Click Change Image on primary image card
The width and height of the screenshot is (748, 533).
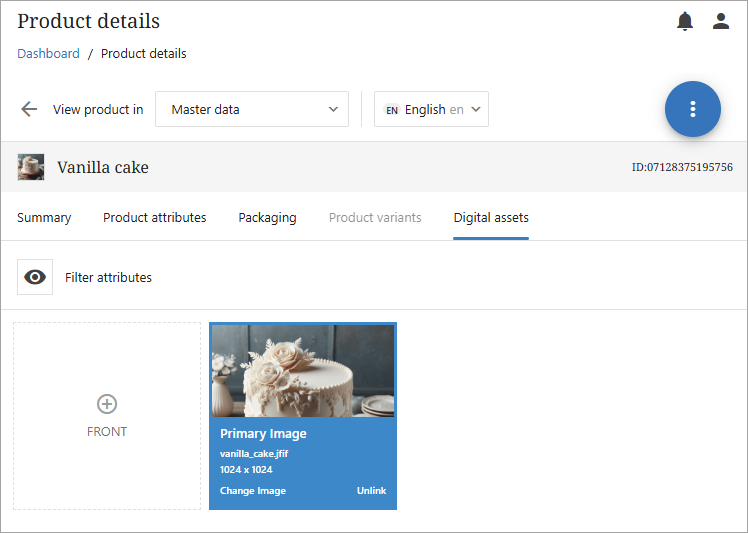[253, 491]
